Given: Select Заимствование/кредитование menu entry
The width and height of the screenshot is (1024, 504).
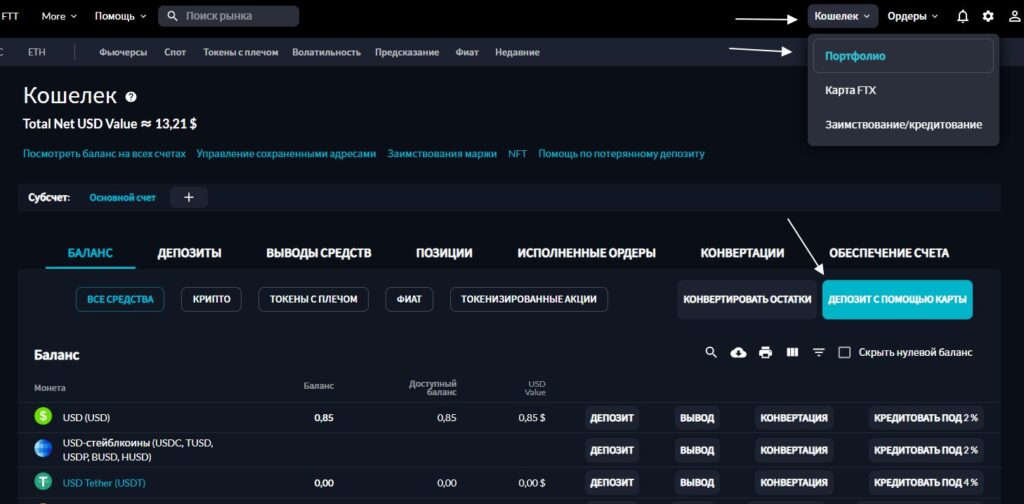Looking at the screenshot, I should 903,125.
